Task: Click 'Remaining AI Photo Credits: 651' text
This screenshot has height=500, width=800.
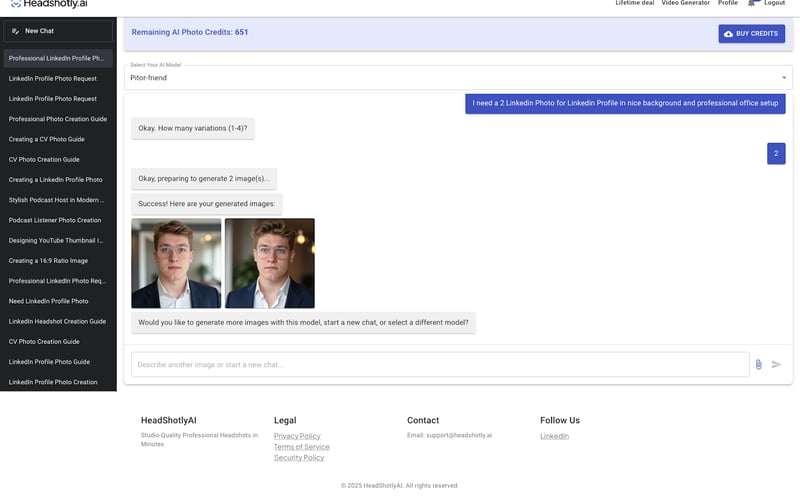Action: click(190, 32)
